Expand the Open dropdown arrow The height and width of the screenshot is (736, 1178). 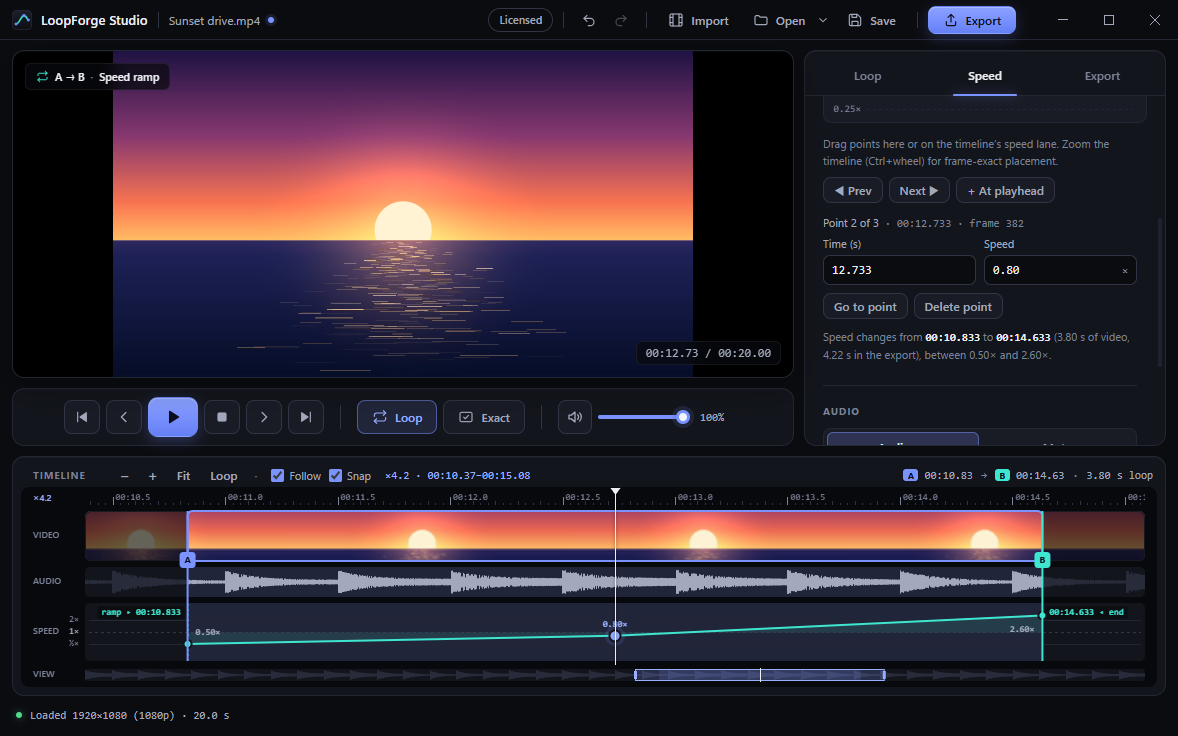[823, 20]
